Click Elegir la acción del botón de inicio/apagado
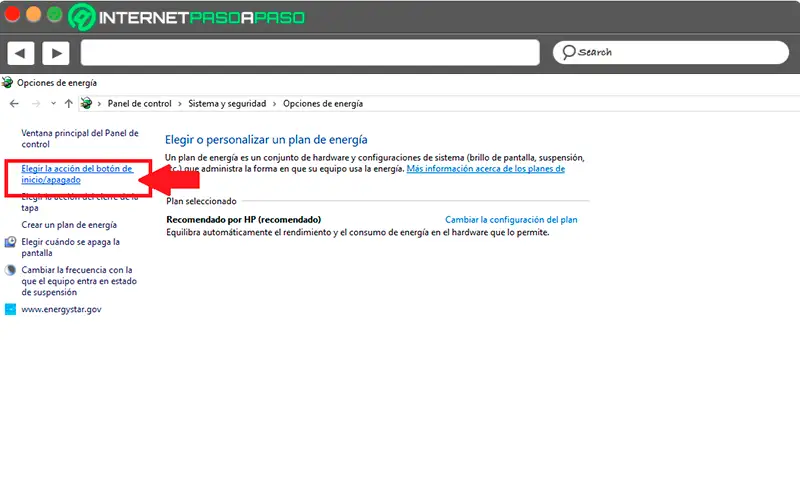 pyautogui.click(x=77, y=174)
